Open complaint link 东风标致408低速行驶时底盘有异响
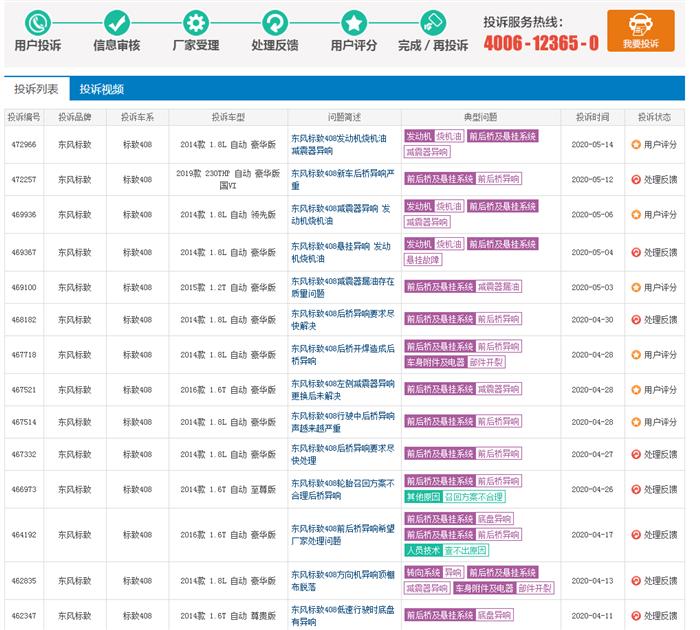Viewport: 700px width, 630px height. [343, 616]
